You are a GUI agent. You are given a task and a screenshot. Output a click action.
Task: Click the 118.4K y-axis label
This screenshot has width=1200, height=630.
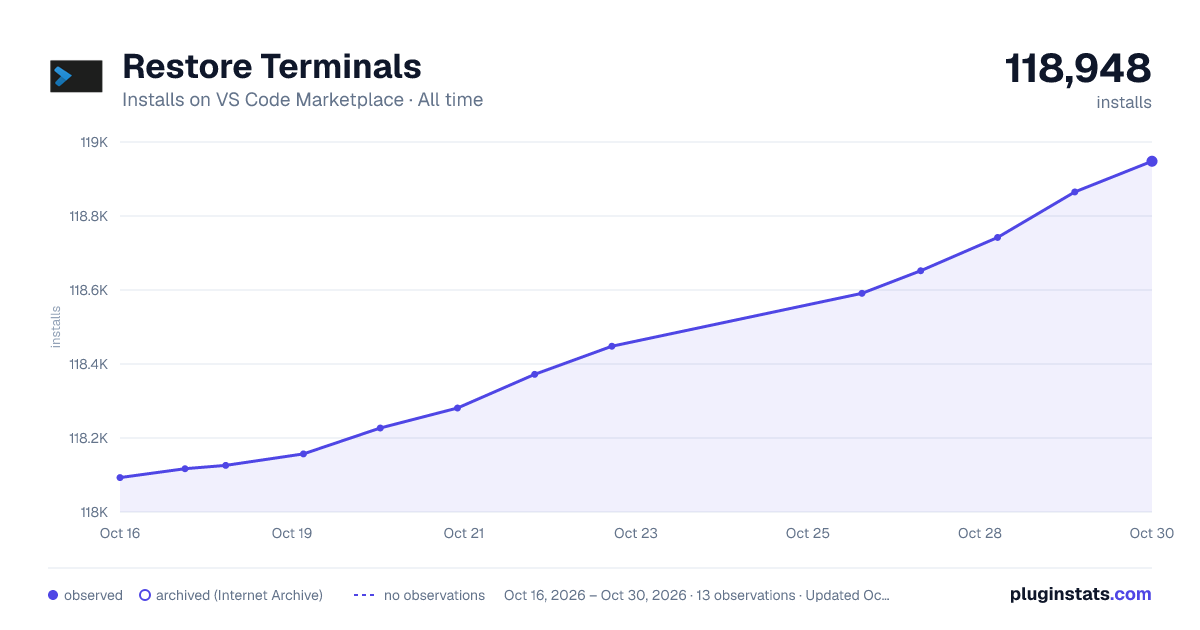[88, 364]
